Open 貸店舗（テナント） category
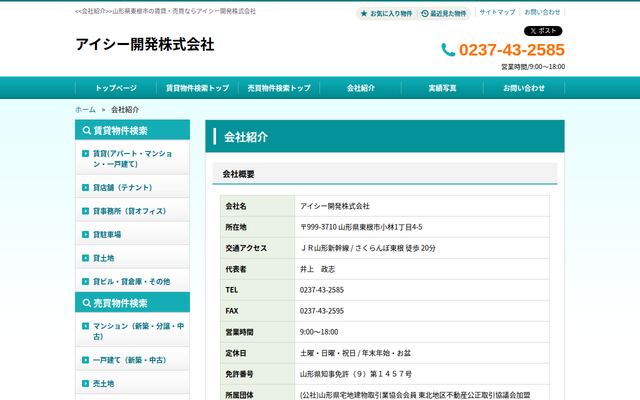The height and width of the screenshot is (400, 640). click(132, 187)
